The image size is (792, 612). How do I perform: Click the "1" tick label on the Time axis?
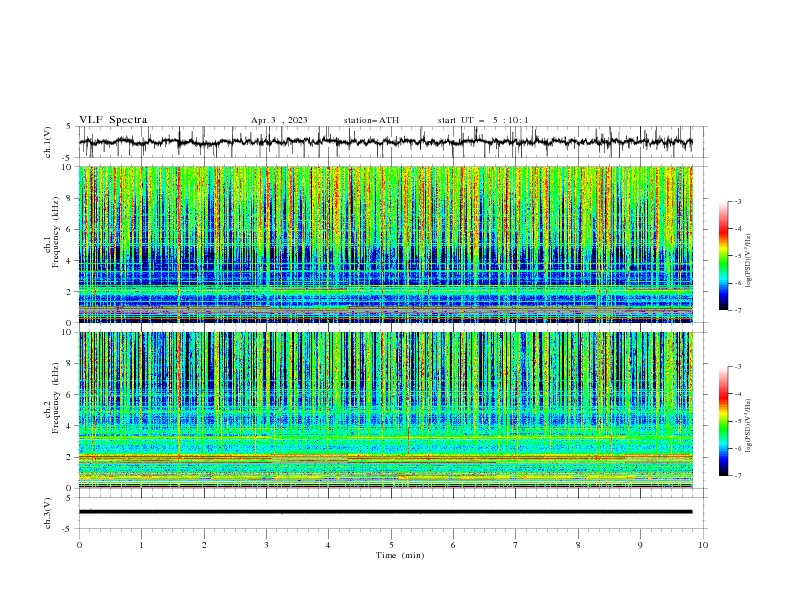[x=141, y=545]
